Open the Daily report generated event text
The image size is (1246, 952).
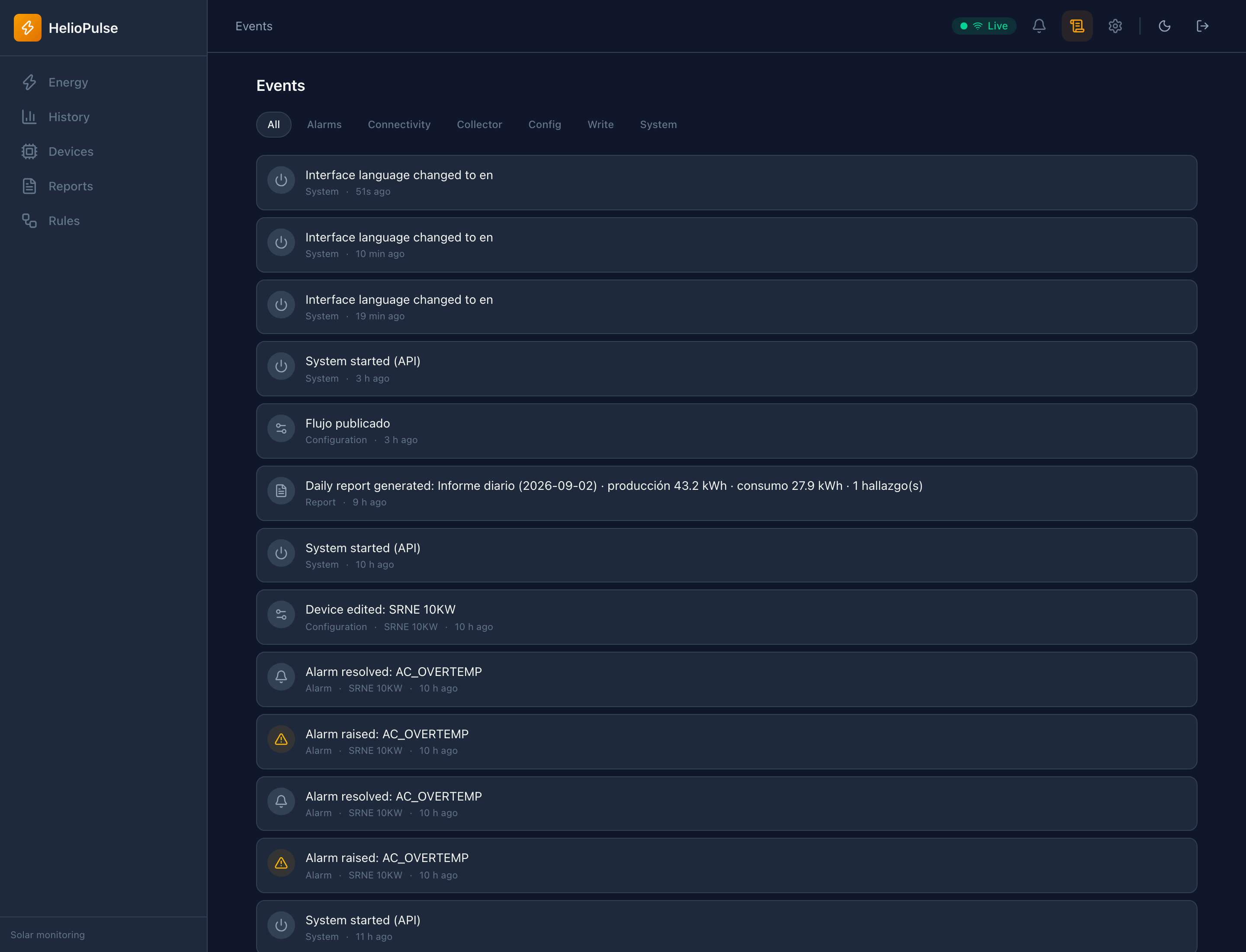point(613,486)
